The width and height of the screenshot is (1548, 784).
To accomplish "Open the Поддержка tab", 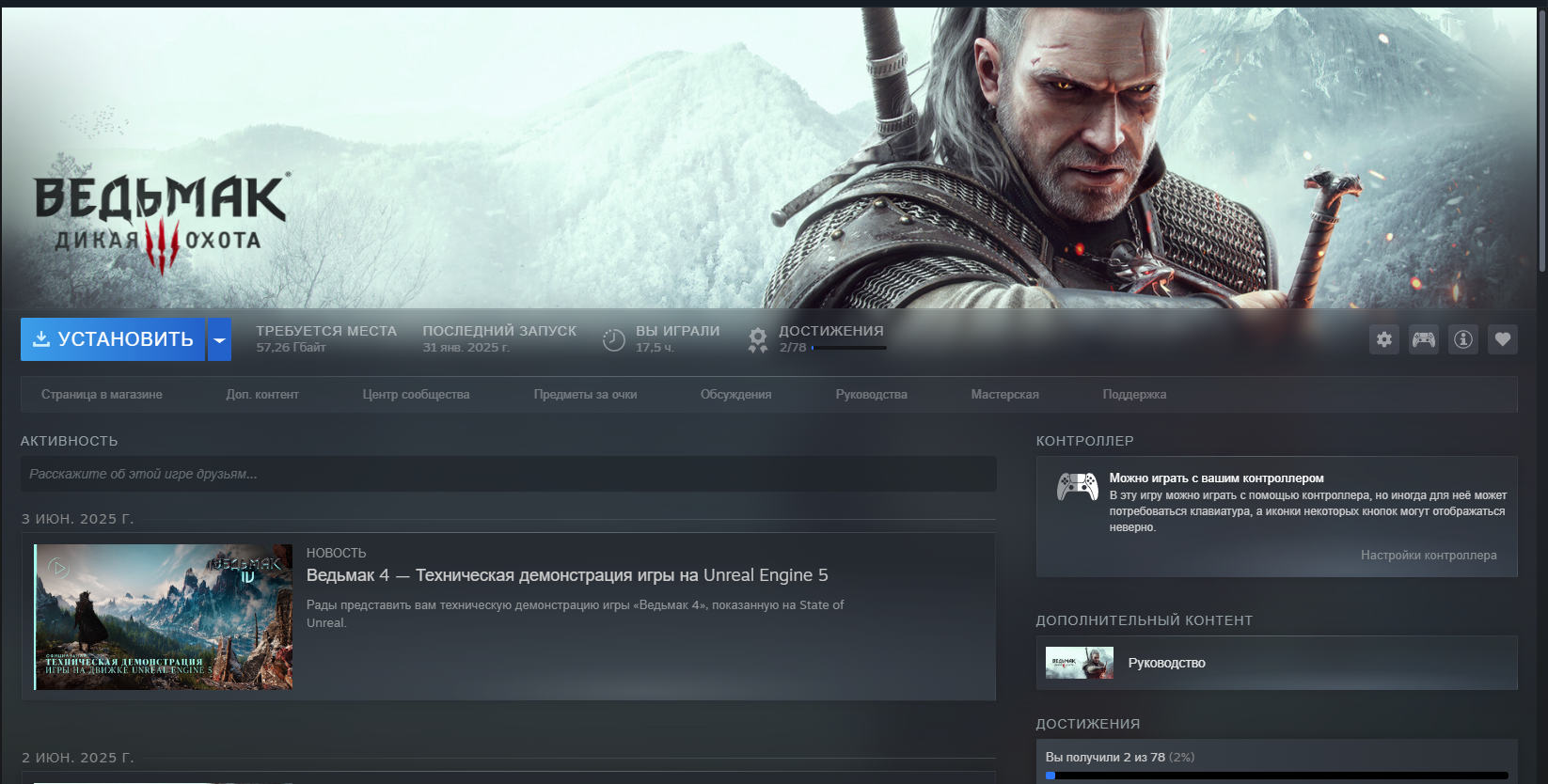I will (x=1134, y=395).
